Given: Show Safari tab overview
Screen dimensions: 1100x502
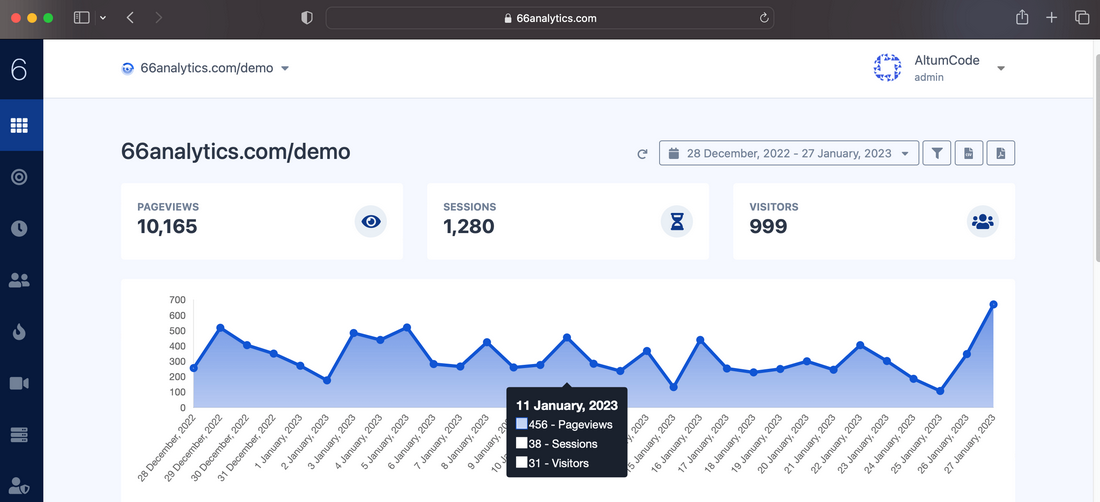Looking at the screenshot, I should (x=1081, y=18).
